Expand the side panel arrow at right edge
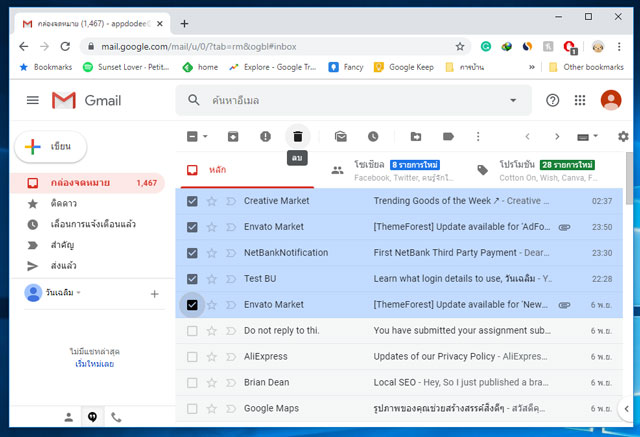 [x=627, y=408]
